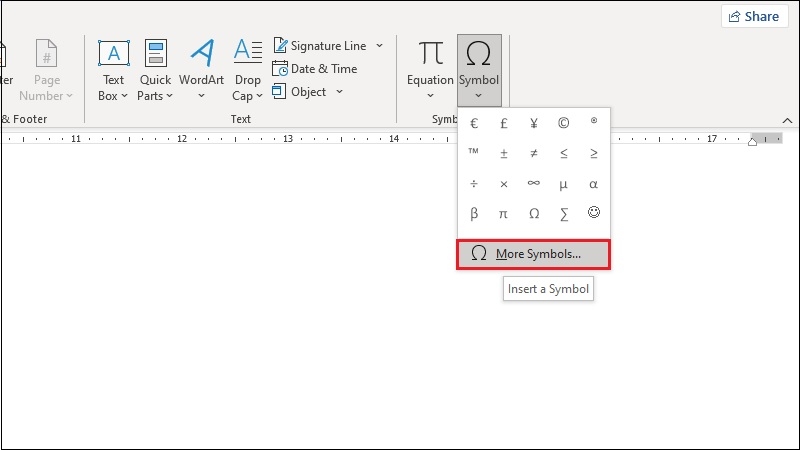800x450 pixels.
Task: Expand the Quick Parts dropdown arrow
Action: pyautogui.click(x=169, y=95)
